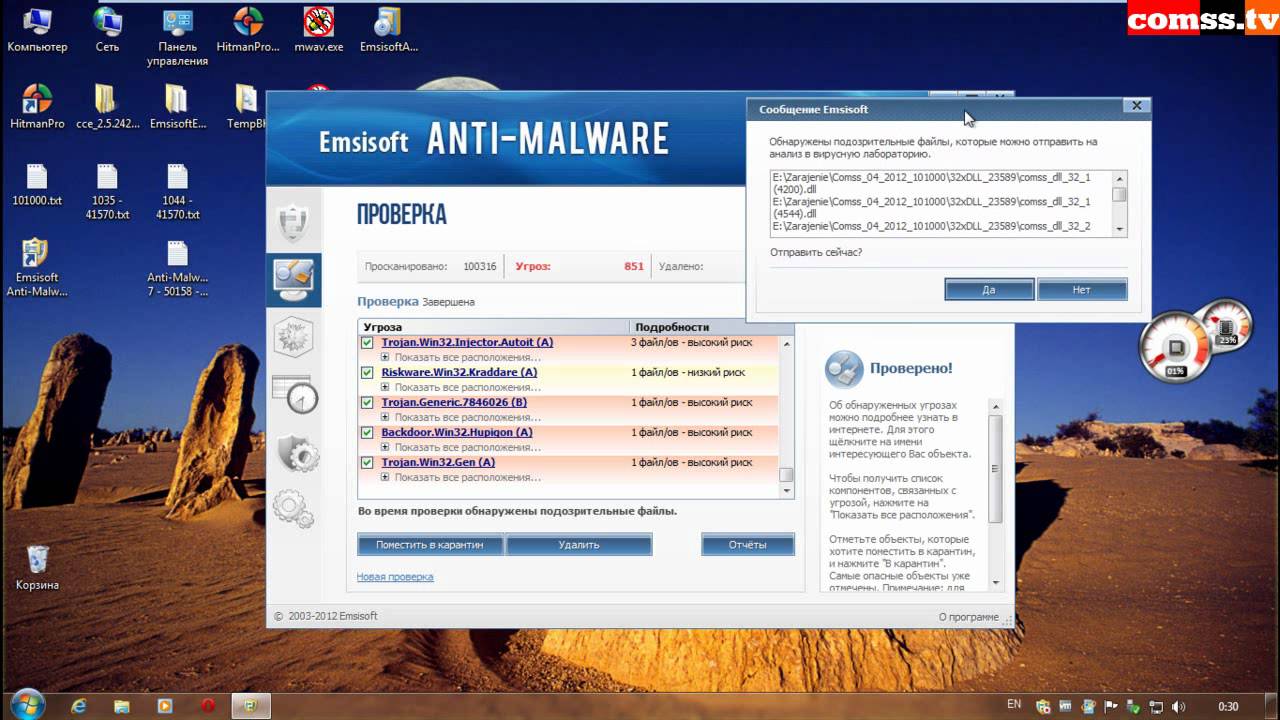This screenshot has width=1280, height=720.
Task: Select the HitmanPro icon in second row
Action: click(x=37, y=107)
